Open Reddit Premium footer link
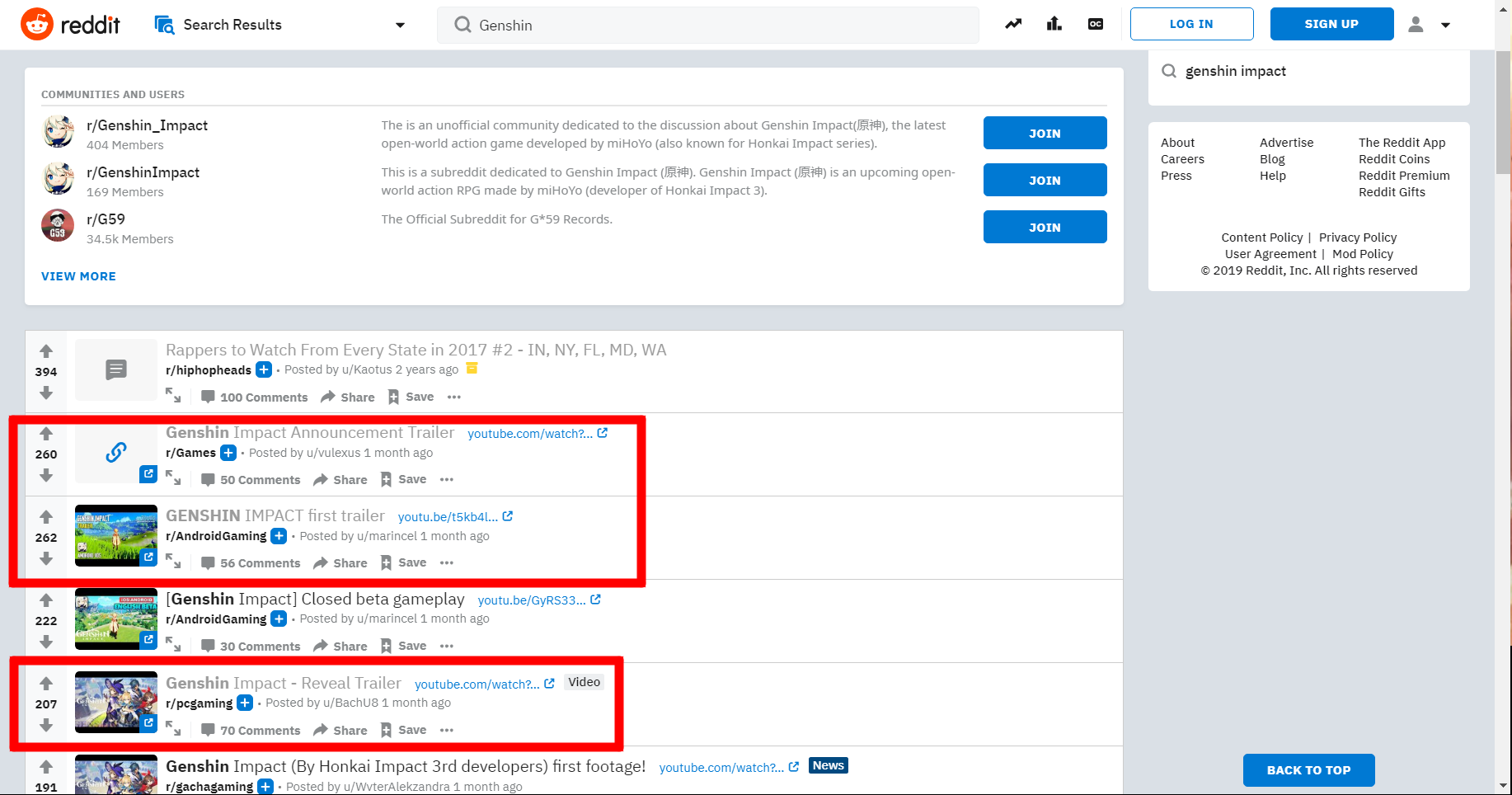Image resolution: width=1512 pixels, height=795 pixels. (x=1404, y=176)
